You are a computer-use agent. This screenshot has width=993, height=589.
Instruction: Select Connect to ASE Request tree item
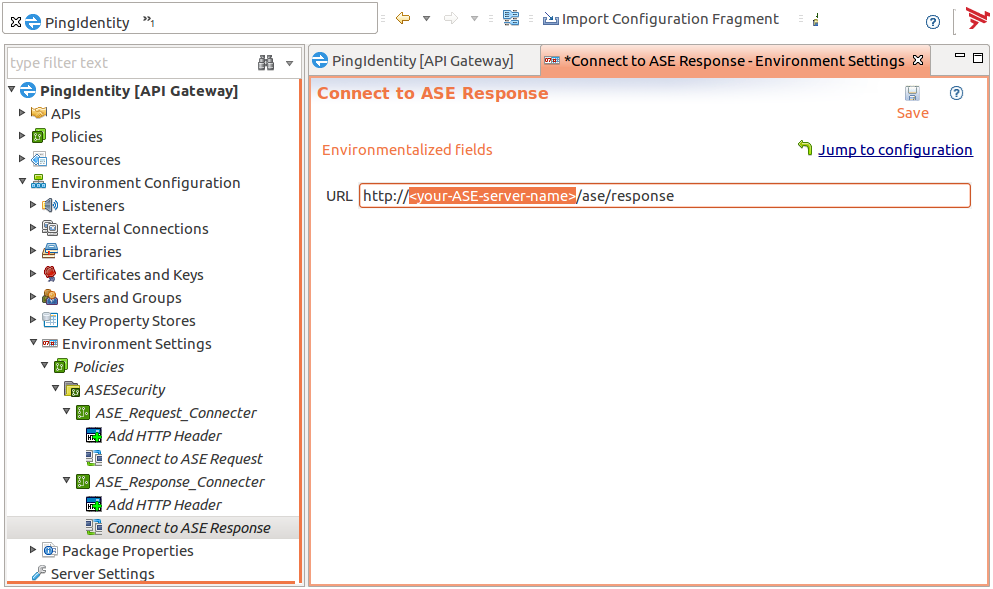pyautogui.click(x=184, y=459)
